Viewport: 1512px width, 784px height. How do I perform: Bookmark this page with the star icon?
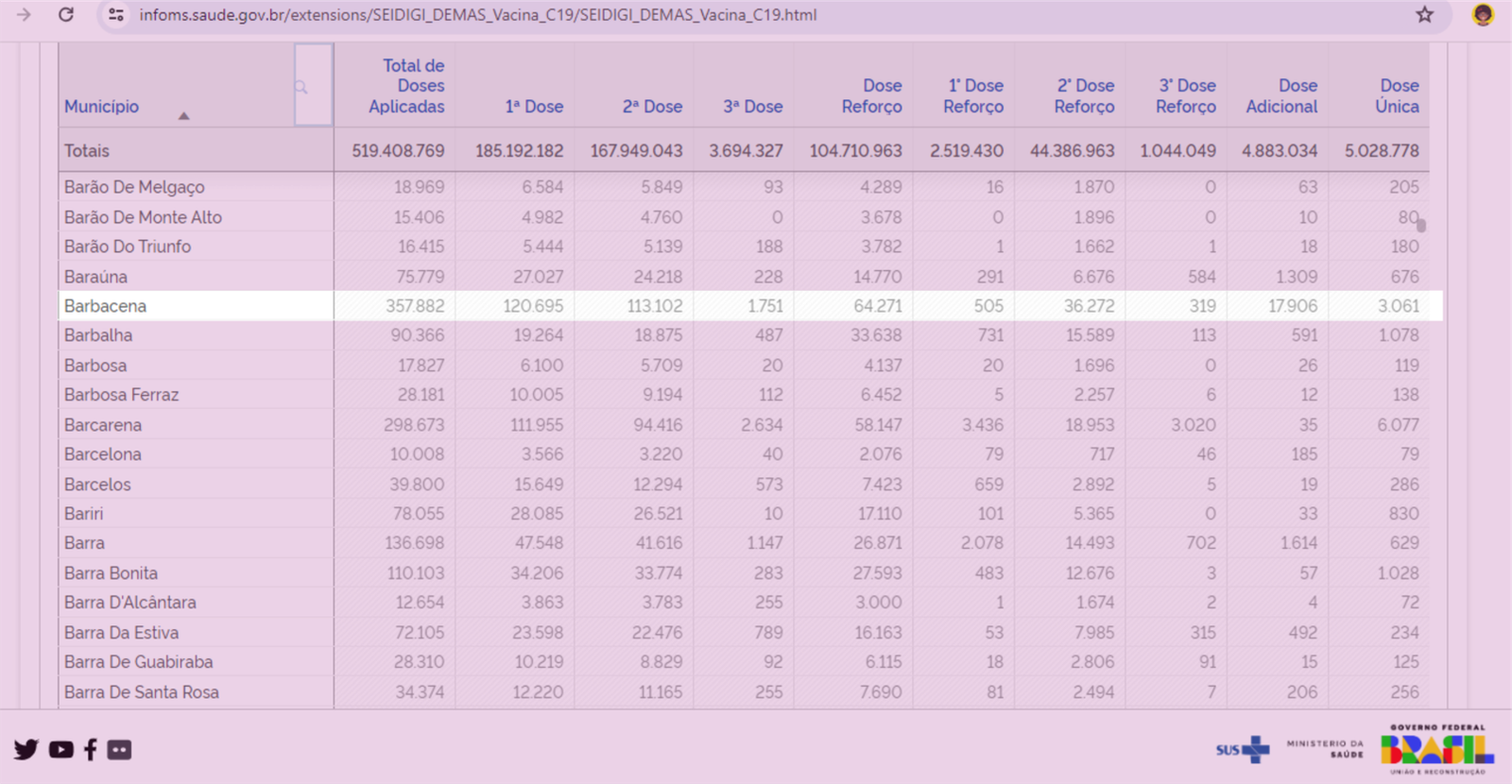1424,15
